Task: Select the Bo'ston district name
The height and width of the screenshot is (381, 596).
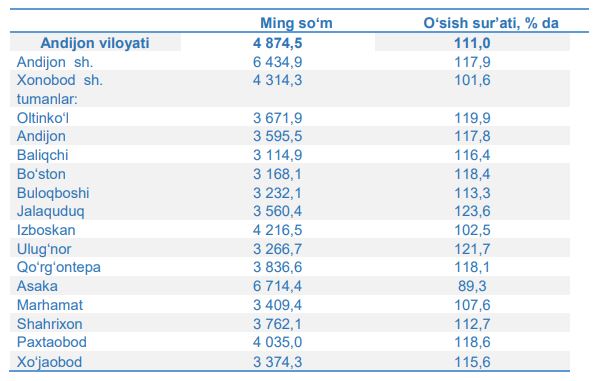Action: [41, 174]
